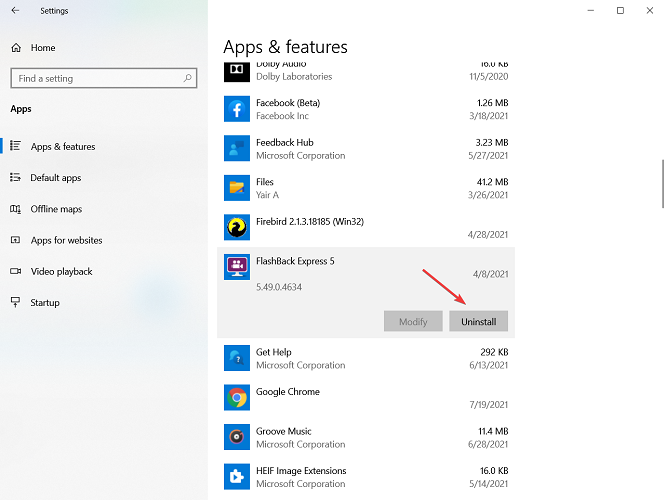Click the Apps & features page heading
Image resolution: width=665 pixels, height=500 pixels.
[x=285, y=47]
